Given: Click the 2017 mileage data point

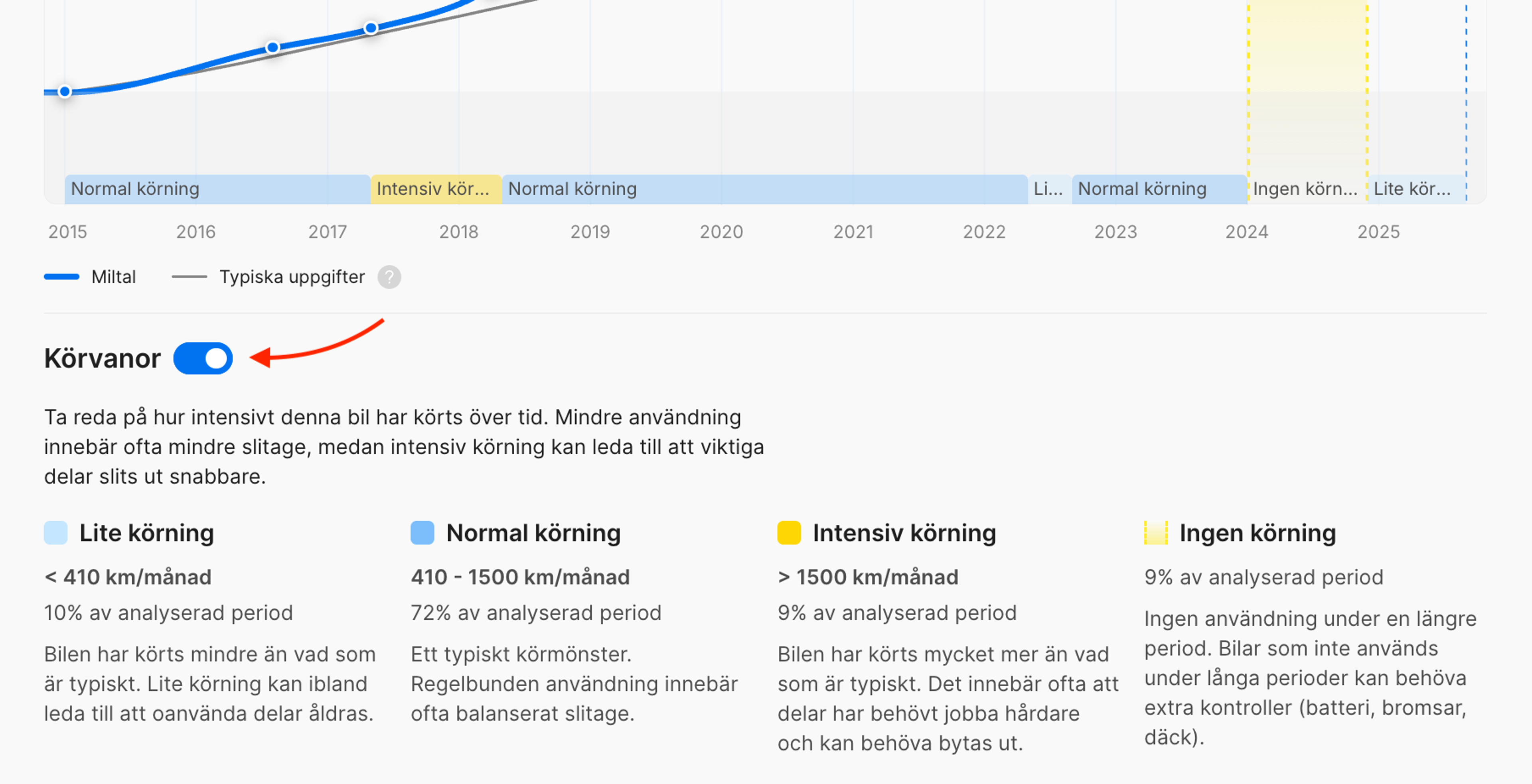Looking at the screenshot, I should pyautogui.click(x=371, y=28).
